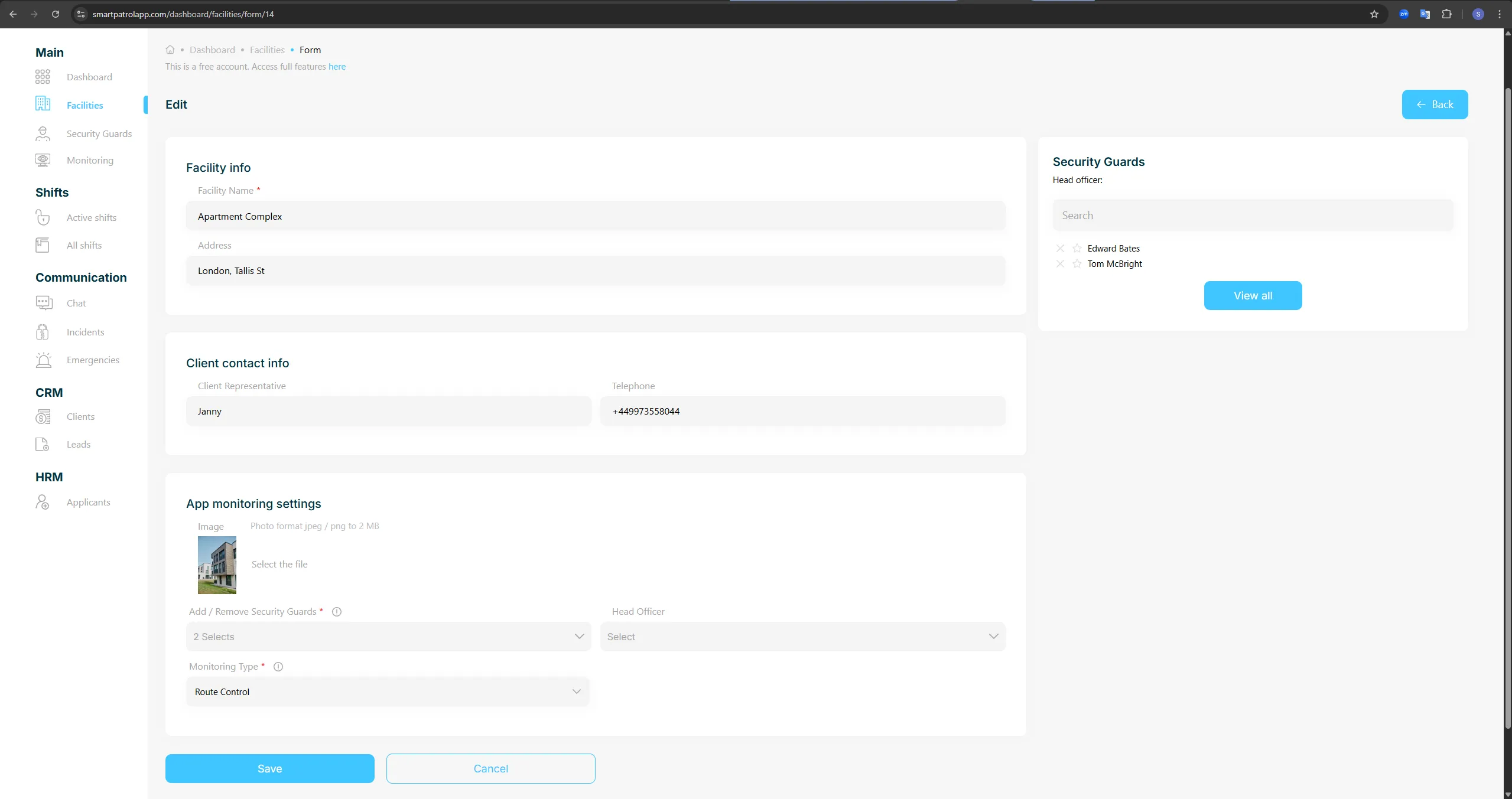Image resolution: width=1512 pixels, height=799 pixels.
Task: Click the Monitoring eye-screen icon
Action: tap(43, 160)
